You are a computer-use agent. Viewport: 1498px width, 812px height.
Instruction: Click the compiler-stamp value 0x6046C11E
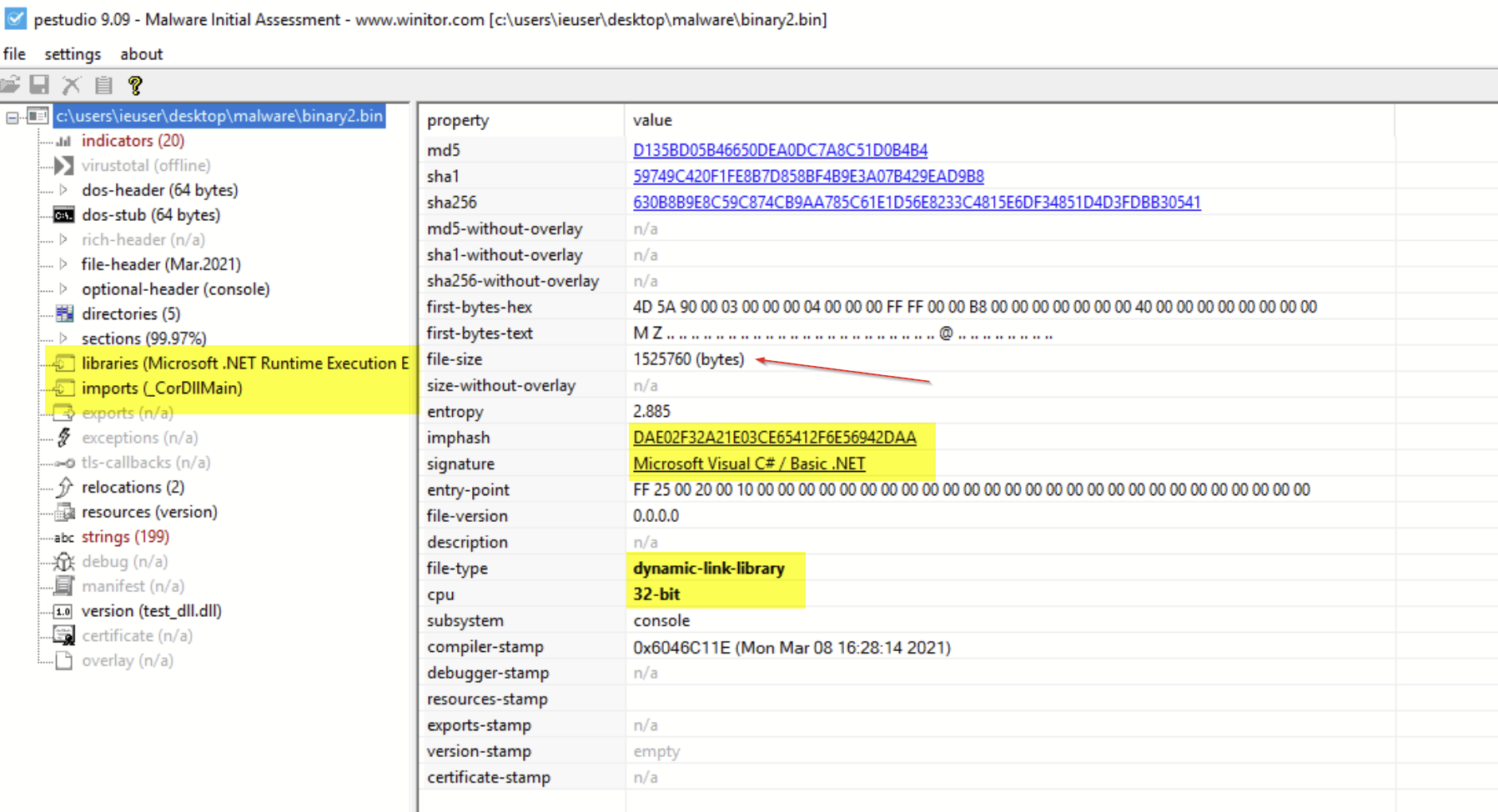click(792, 648)
